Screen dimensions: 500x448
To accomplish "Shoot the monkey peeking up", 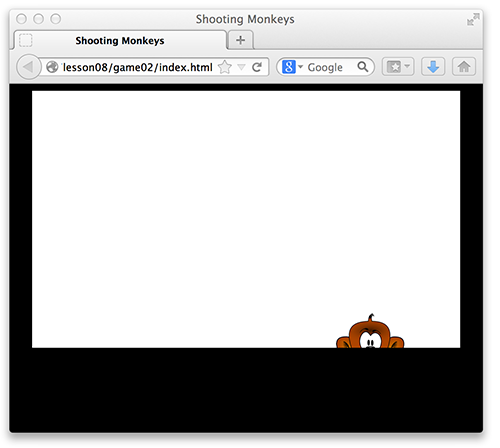I will coord(370,333).
